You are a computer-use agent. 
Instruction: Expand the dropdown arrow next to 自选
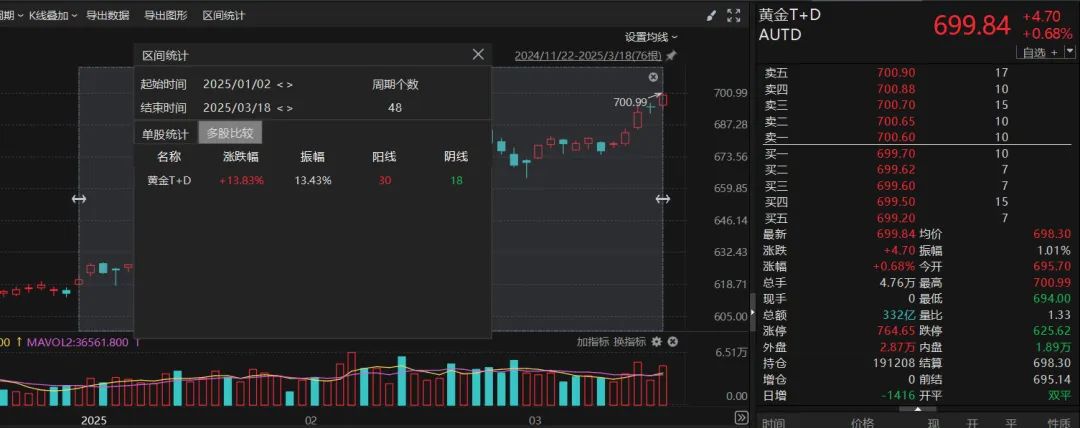[x=1066, y=52]
